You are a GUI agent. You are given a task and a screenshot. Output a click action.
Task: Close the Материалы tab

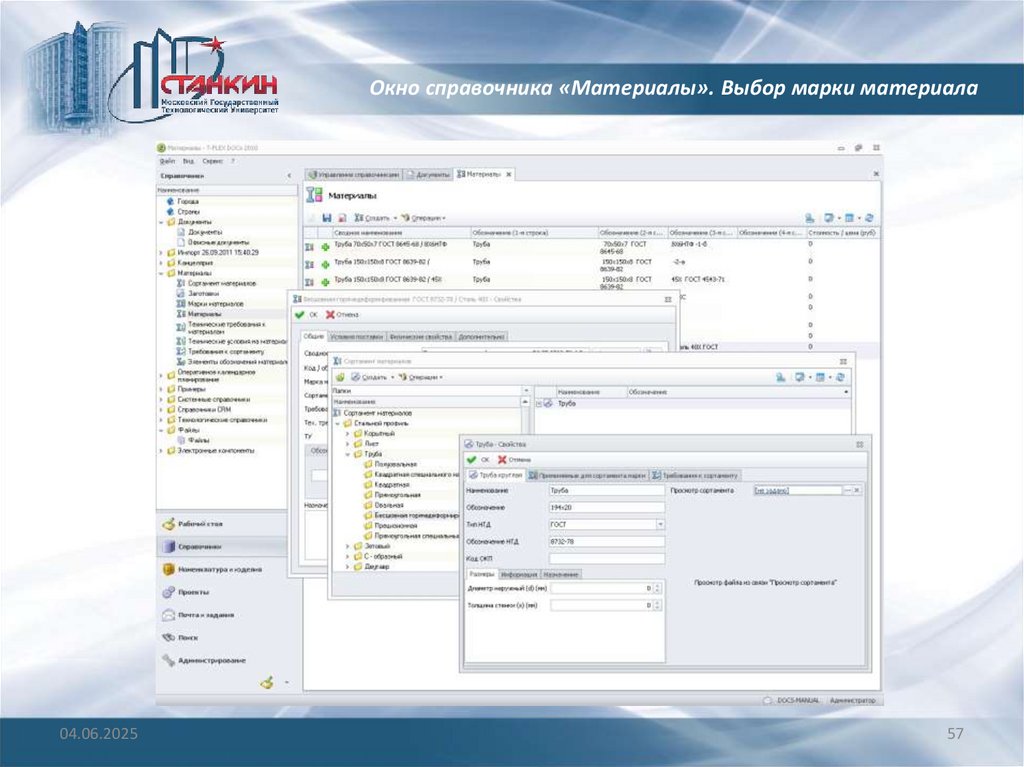[509, 174]
